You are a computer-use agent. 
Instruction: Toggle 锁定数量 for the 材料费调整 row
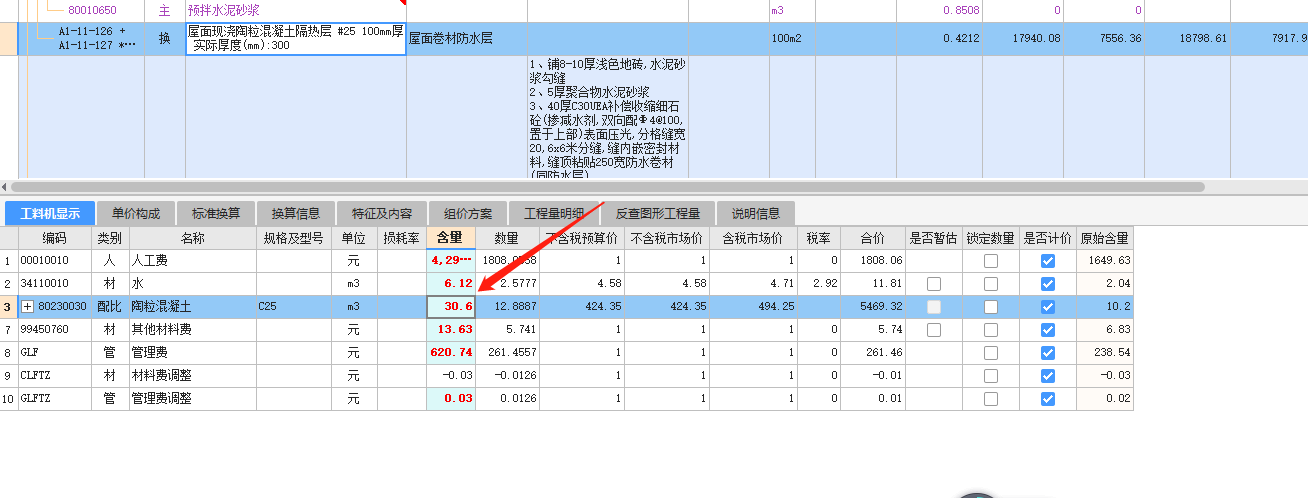(x=990, y=375)
